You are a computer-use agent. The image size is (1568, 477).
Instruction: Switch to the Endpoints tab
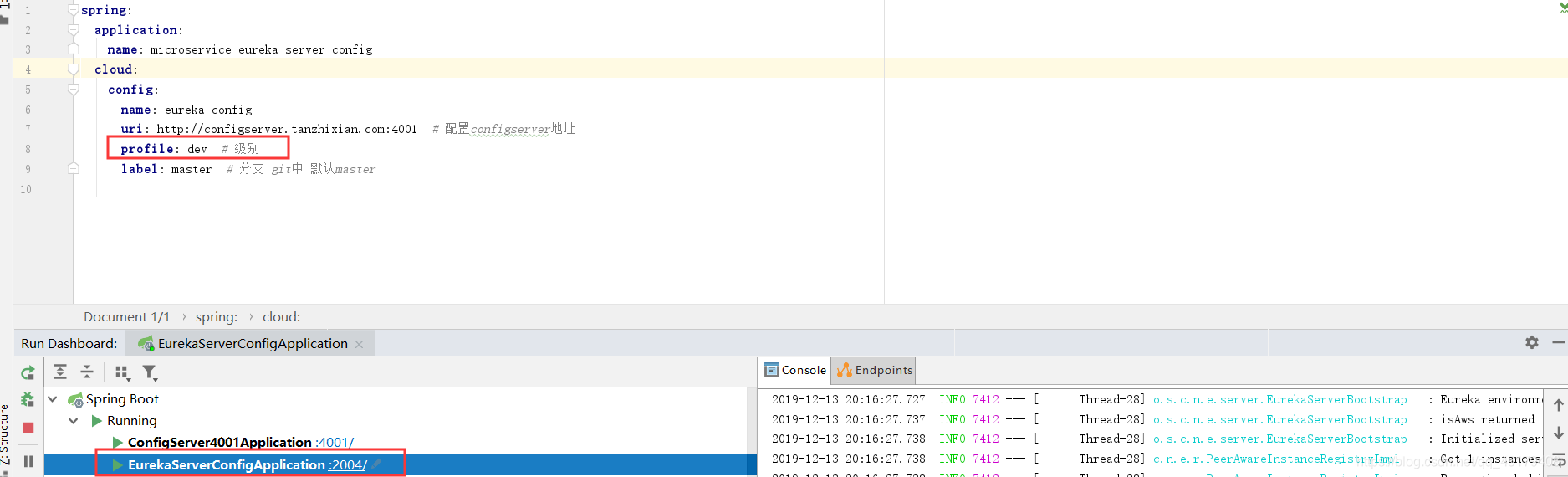coord(874,370)
